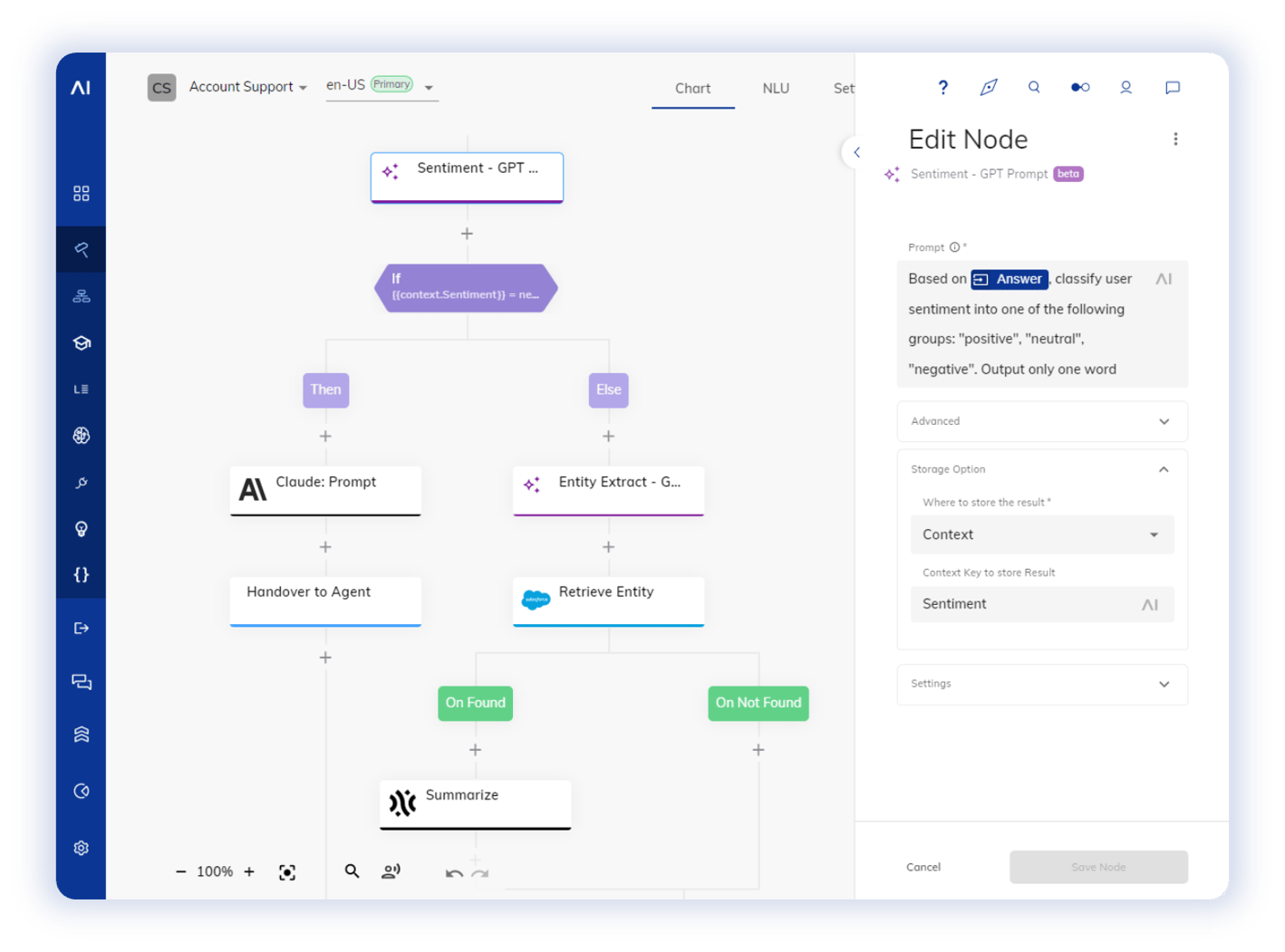Switch to the NLU tab
This screenshot has width=1285, height=952.
coord(775,88)
